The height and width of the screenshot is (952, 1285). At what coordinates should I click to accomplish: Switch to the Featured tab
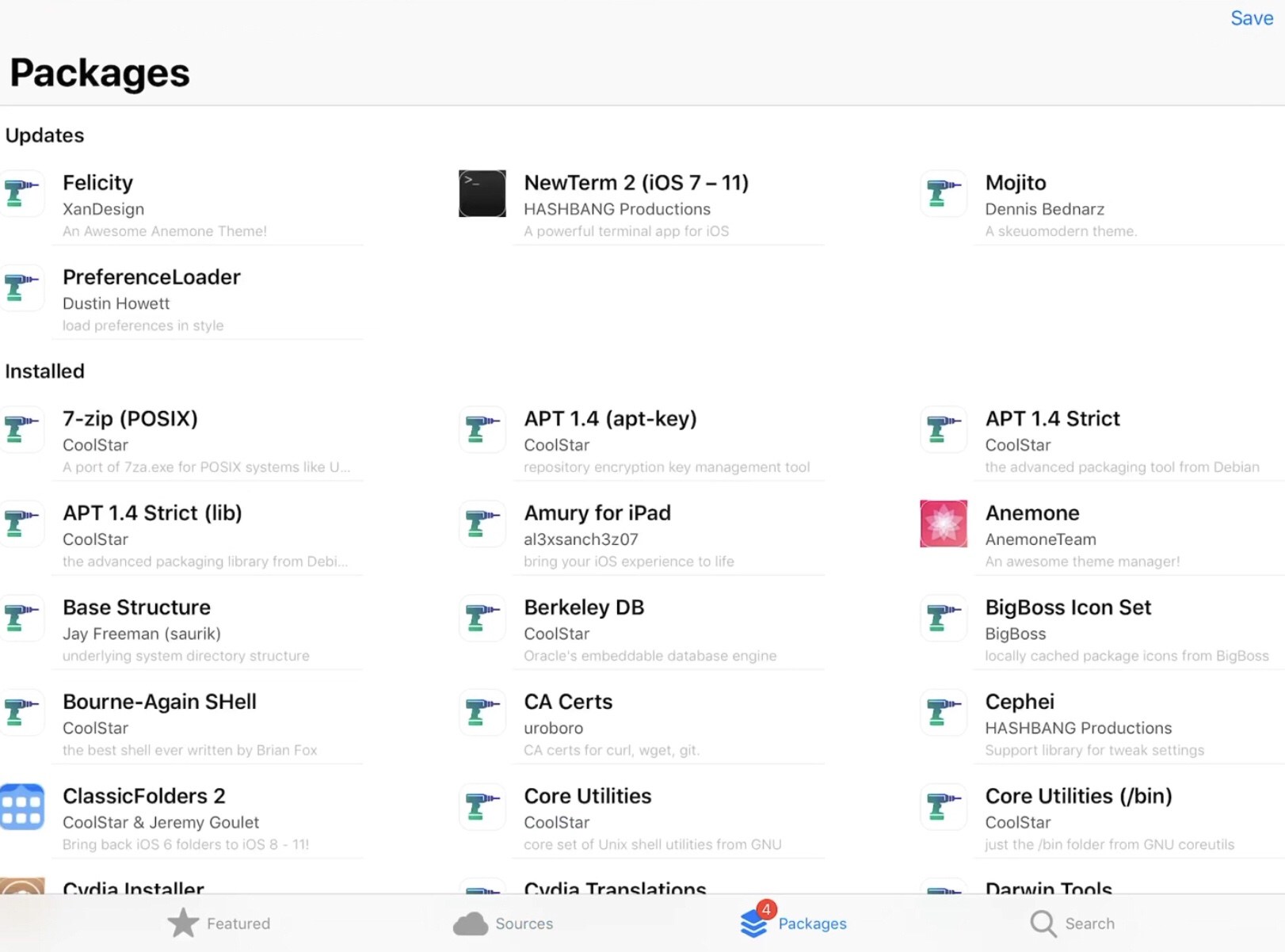coord(219,923)
